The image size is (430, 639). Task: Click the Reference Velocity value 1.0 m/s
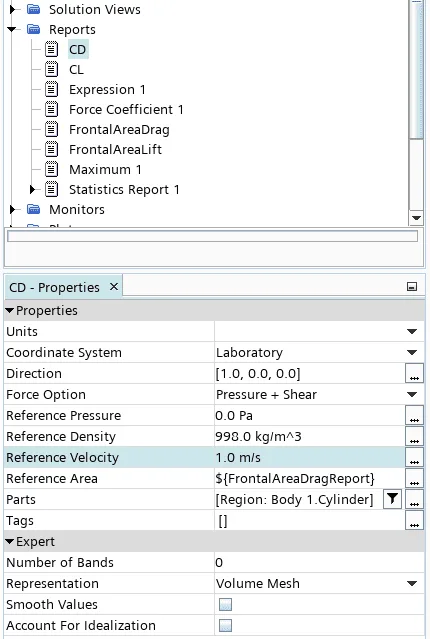click(x=238, y=457)
